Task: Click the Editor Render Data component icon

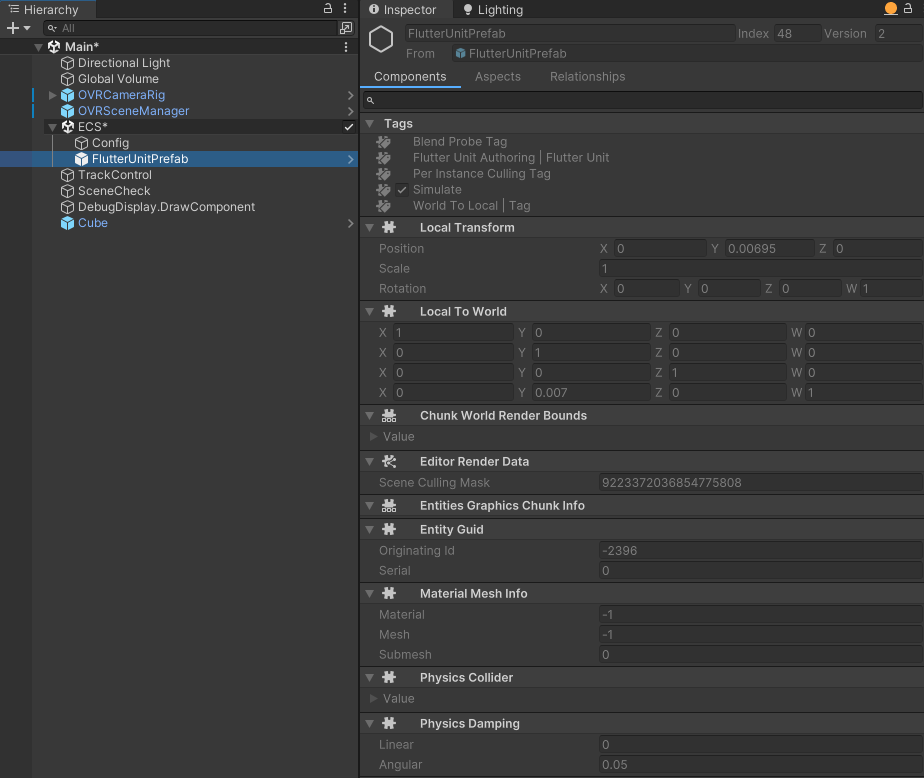Action: click(x=390, y=461)
